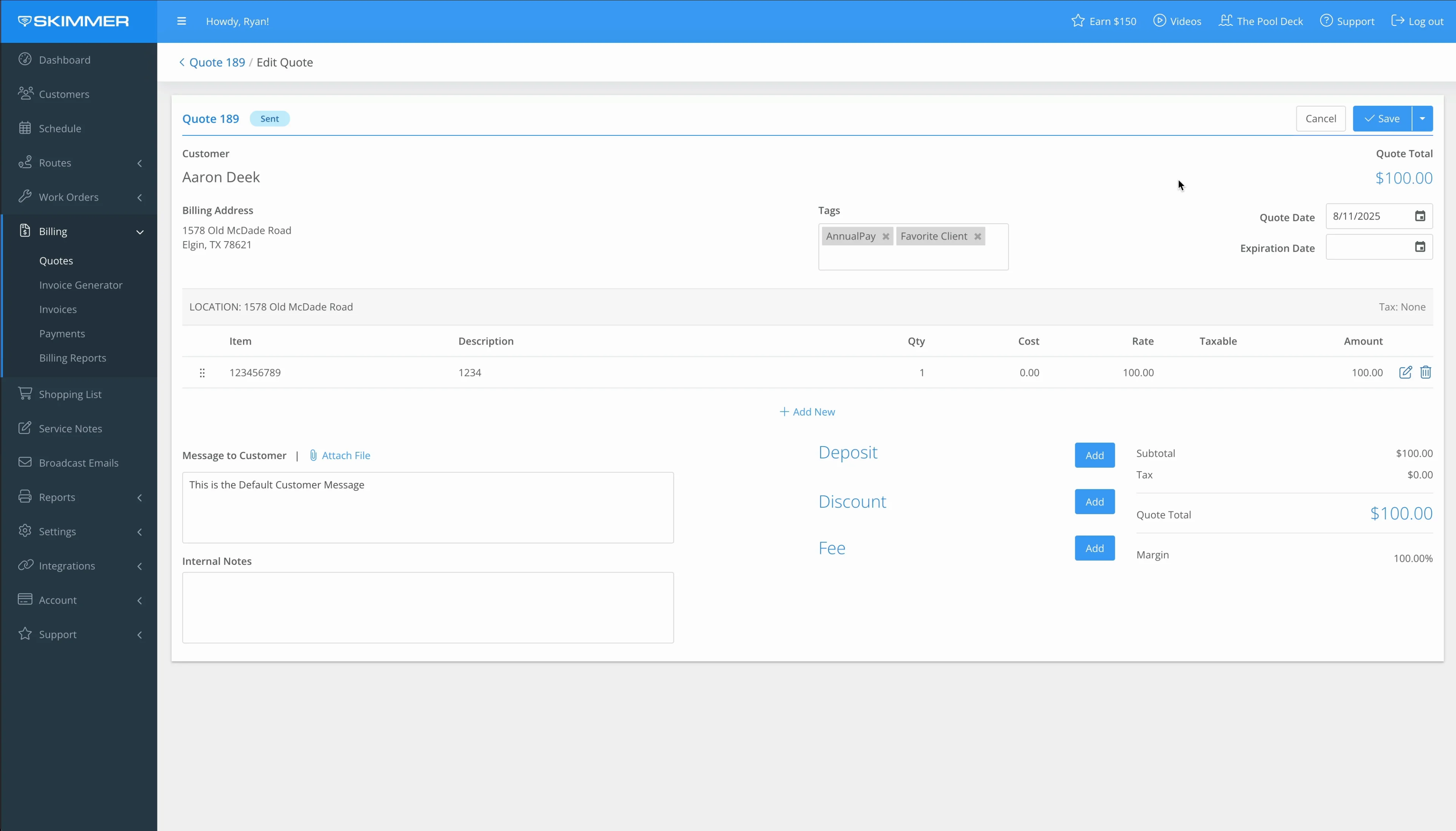Click the description cell 1234
The image size is (1456, 831).
point(470,373)
